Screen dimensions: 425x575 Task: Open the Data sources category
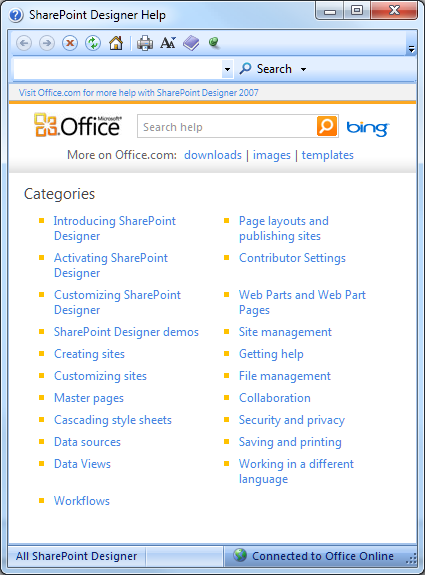pos(87,442)
